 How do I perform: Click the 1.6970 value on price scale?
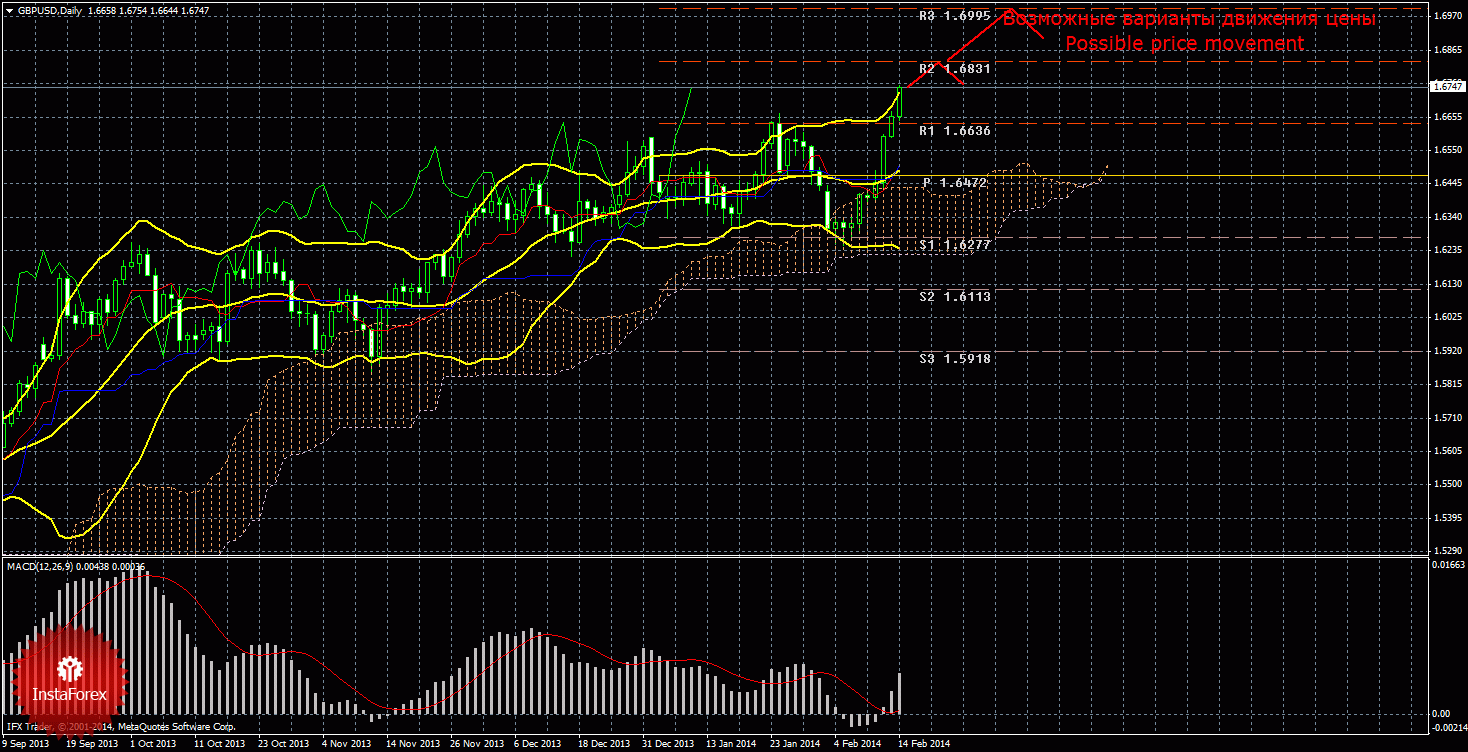click(x=1447, y=16)
